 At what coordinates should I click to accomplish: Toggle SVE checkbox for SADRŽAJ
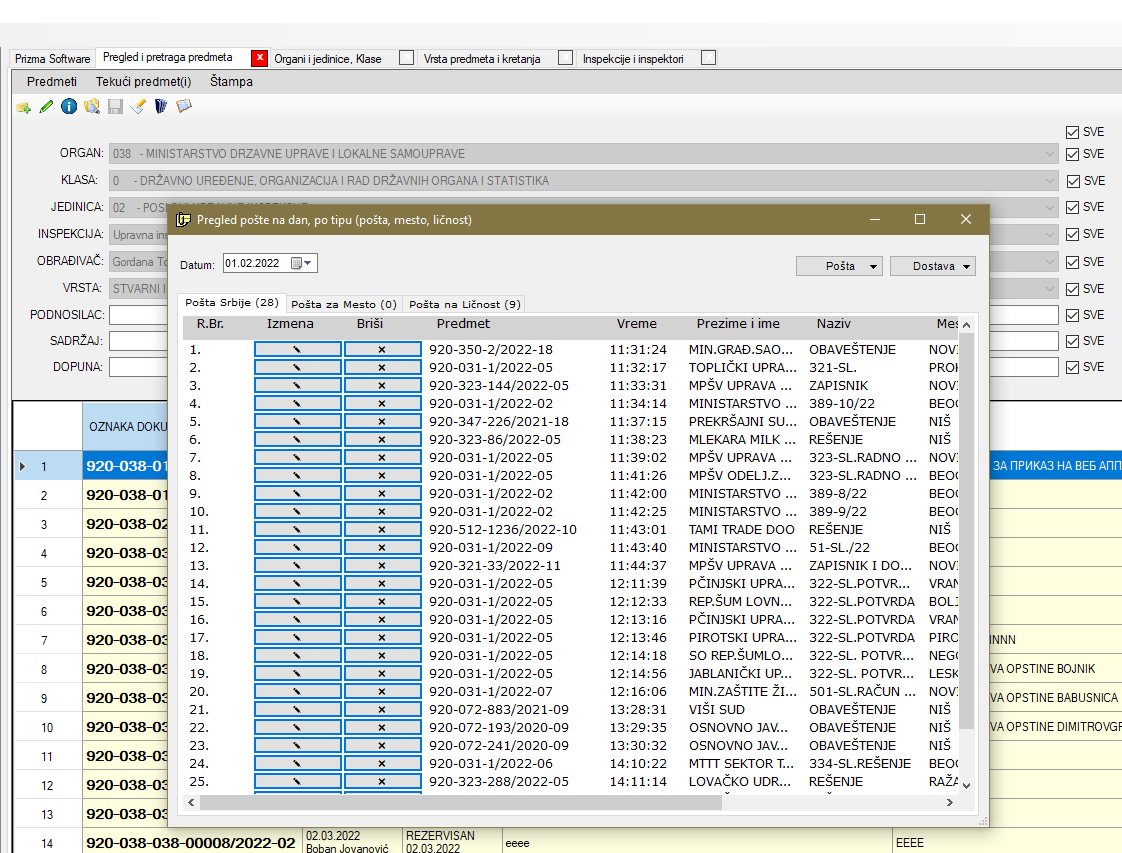tap(1072, 341)
